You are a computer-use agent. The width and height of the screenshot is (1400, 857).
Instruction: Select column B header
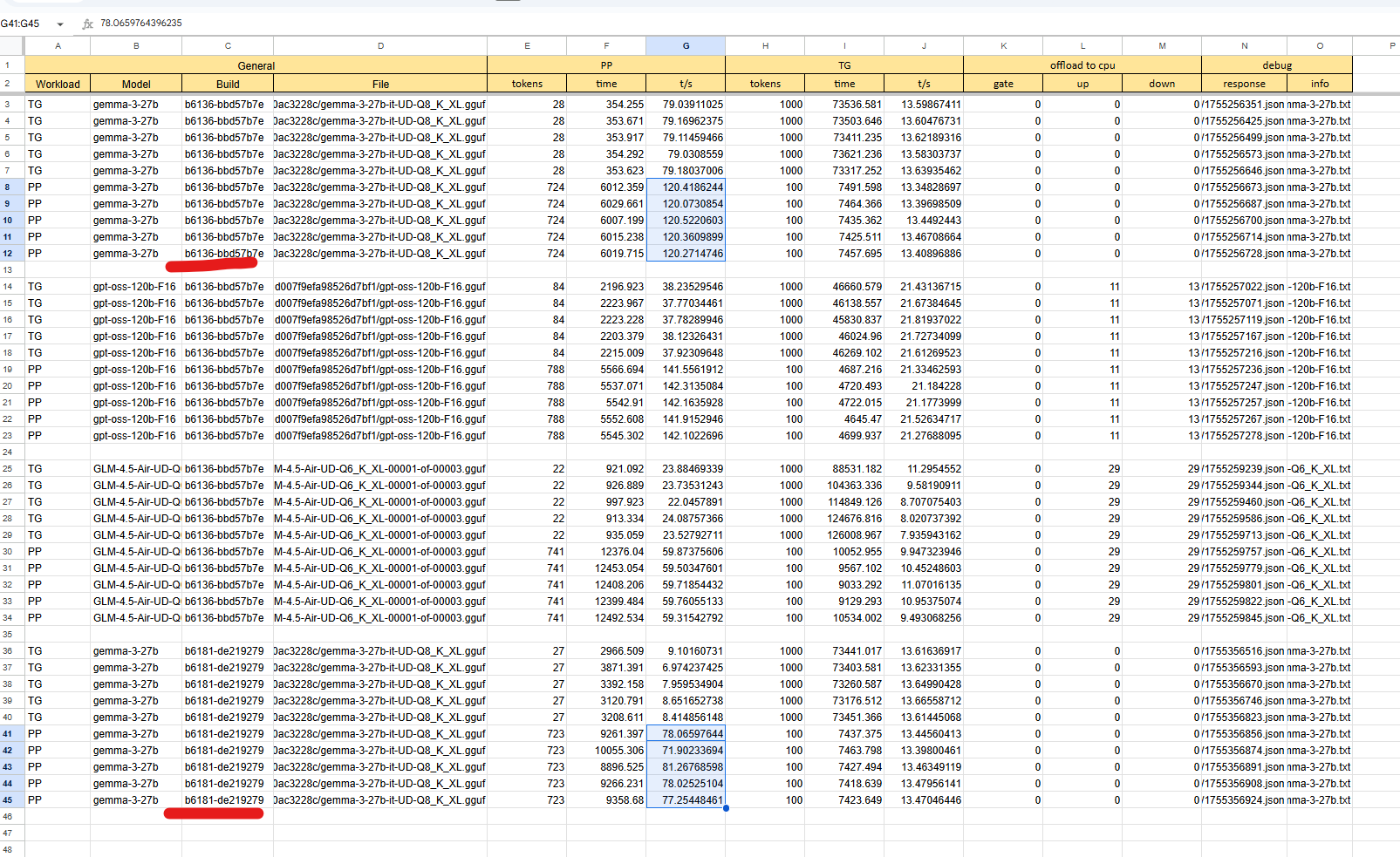pyautogui.click(x=136, y=45)
